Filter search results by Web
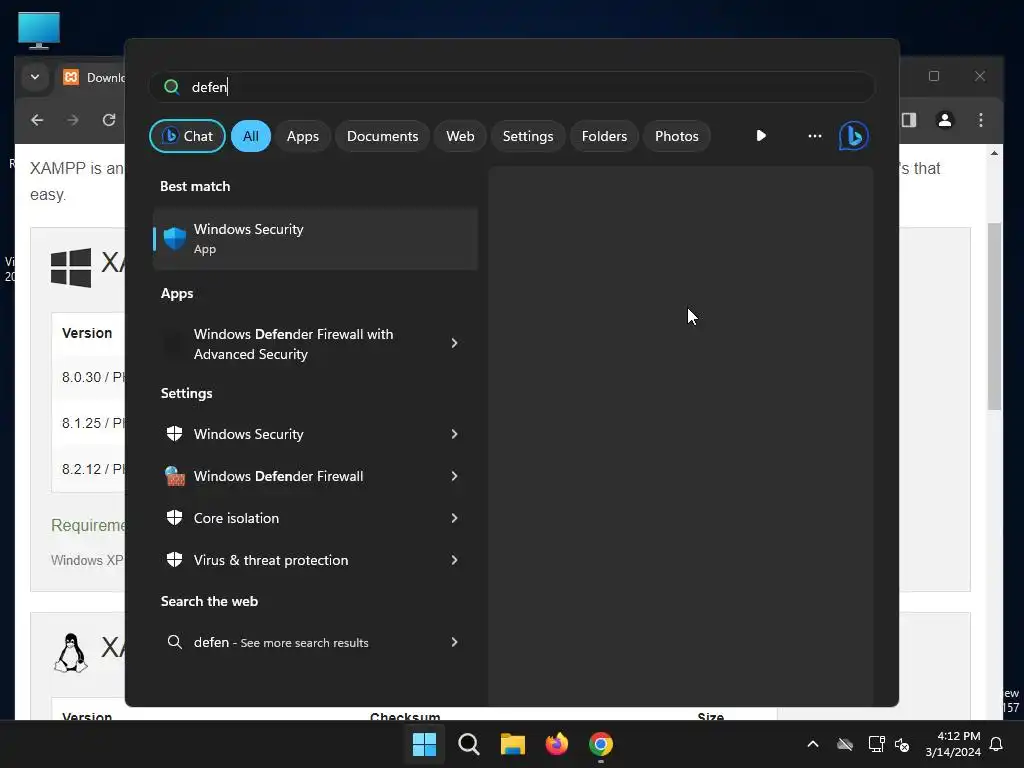Screen dimensions: 1024x768 coord(460,136)
